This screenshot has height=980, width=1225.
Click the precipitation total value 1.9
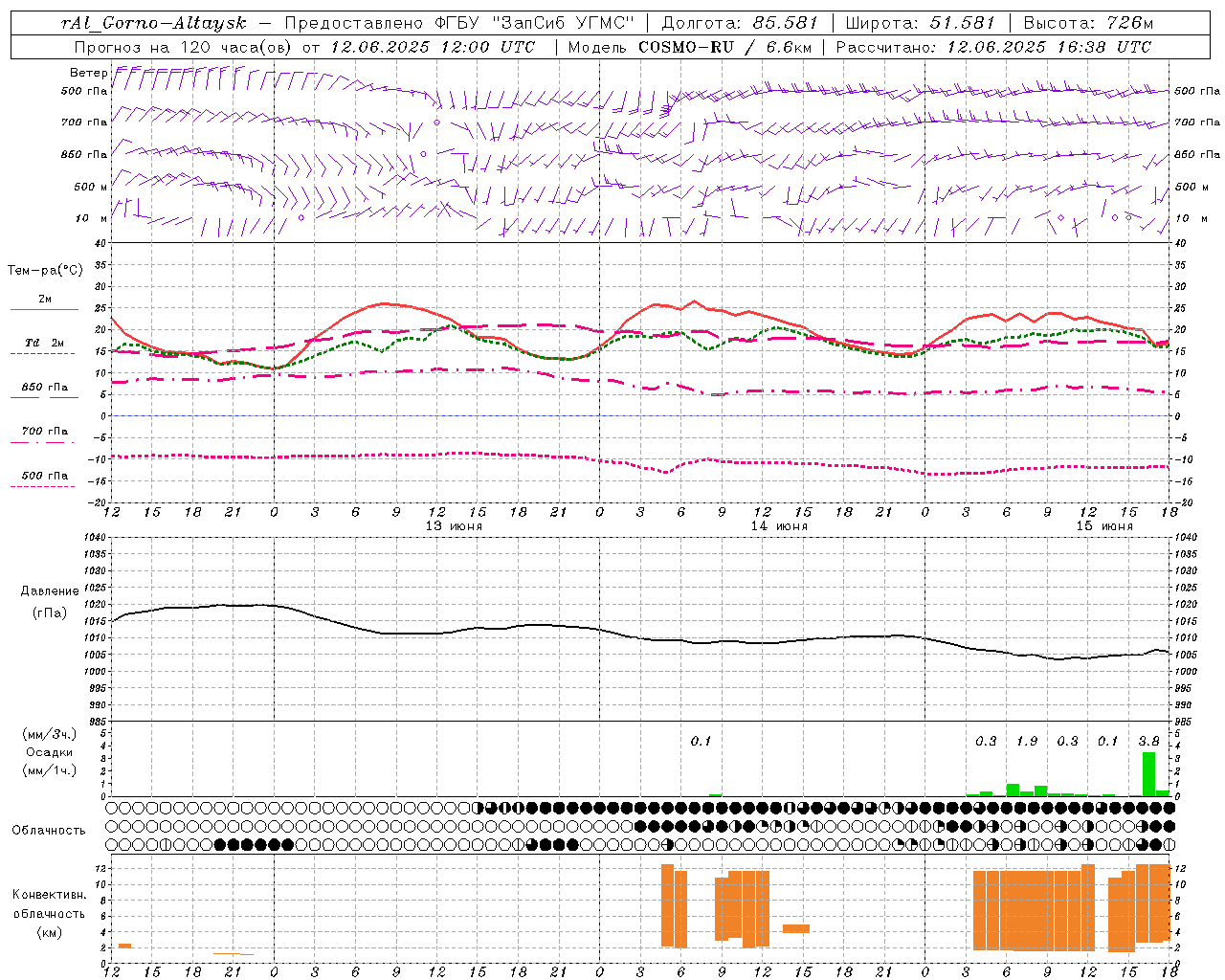[x=1027, y=742]
